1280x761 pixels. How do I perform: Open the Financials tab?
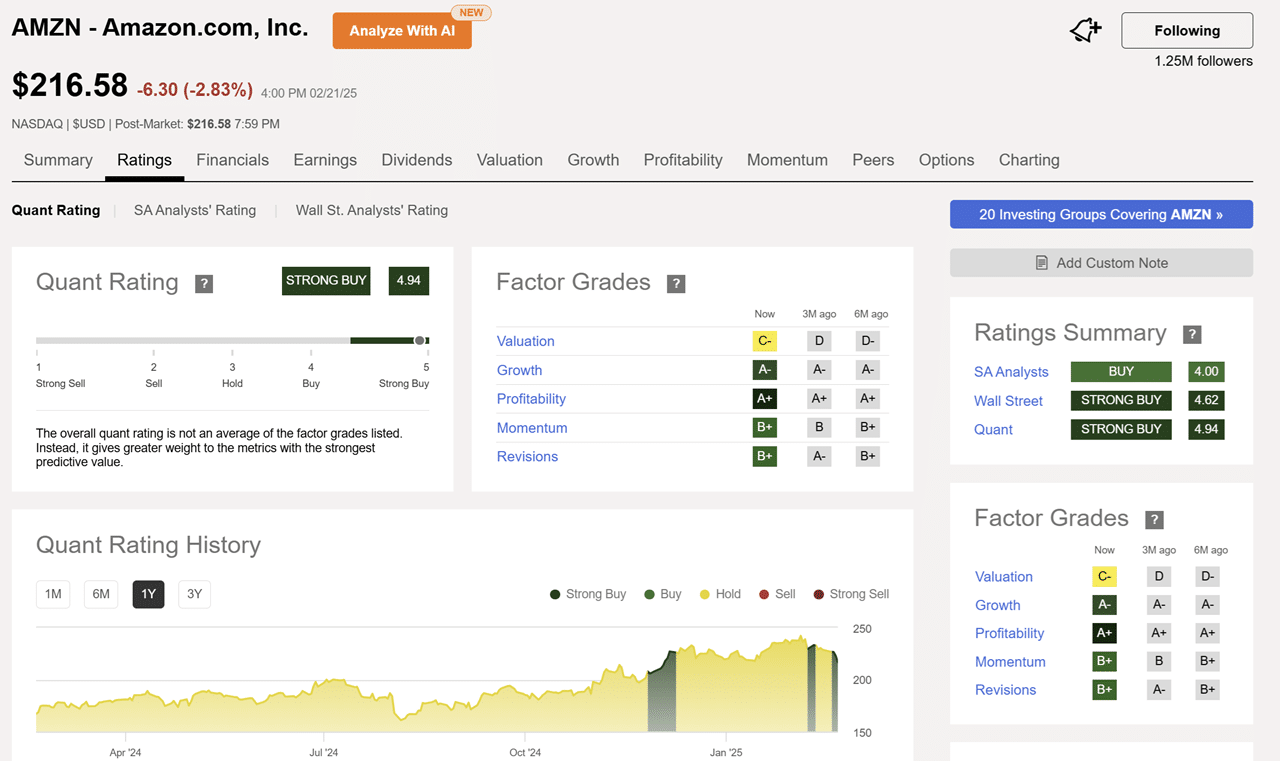[232, 160]
